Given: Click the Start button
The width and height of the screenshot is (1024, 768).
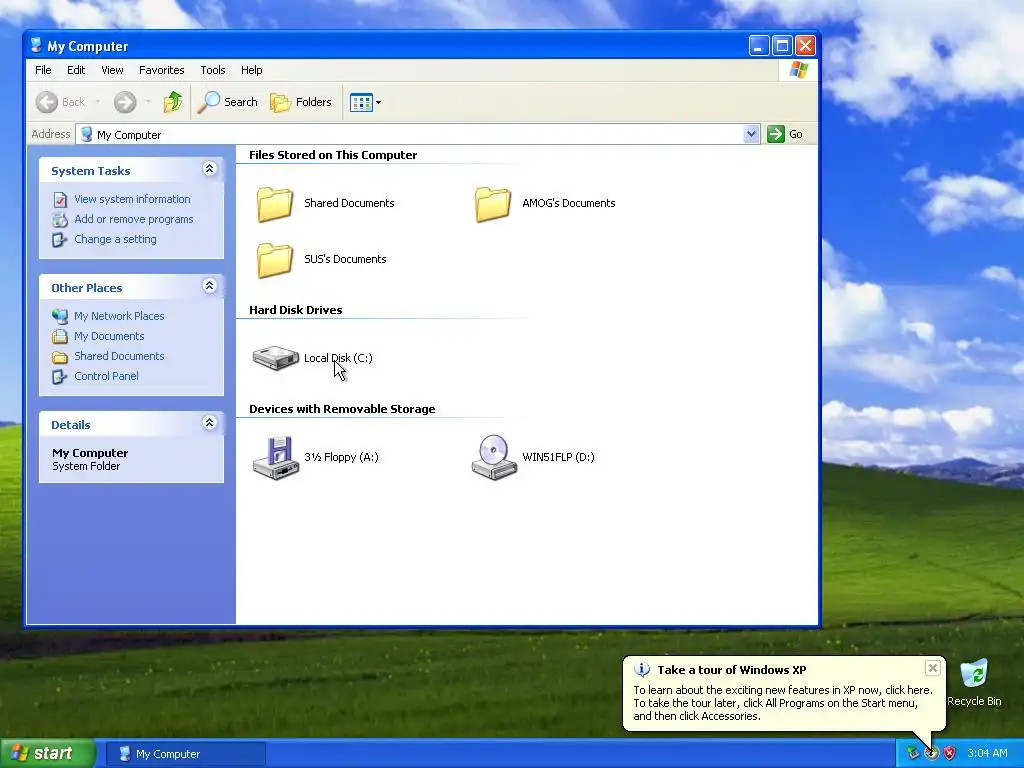Looking at the screenshot, I should [x=47, y=754].
